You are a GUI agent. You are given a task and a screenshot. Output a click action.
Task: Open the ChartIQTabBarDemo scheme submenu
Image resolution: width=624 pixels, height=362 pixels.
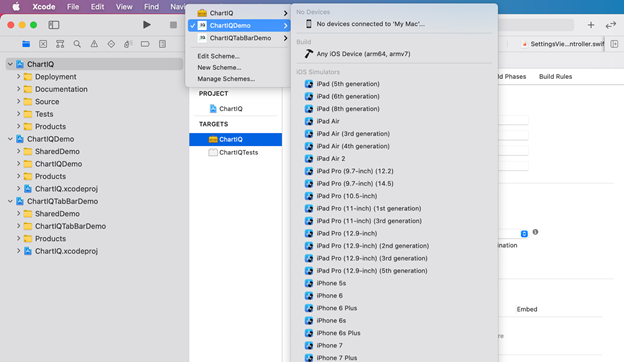(239, 38)
